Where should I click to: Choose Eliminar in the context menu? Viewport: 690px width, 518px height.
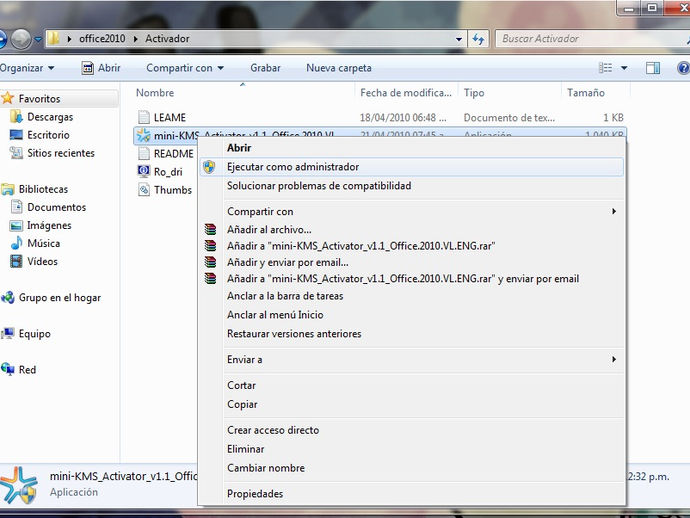(x=411, y=449)
